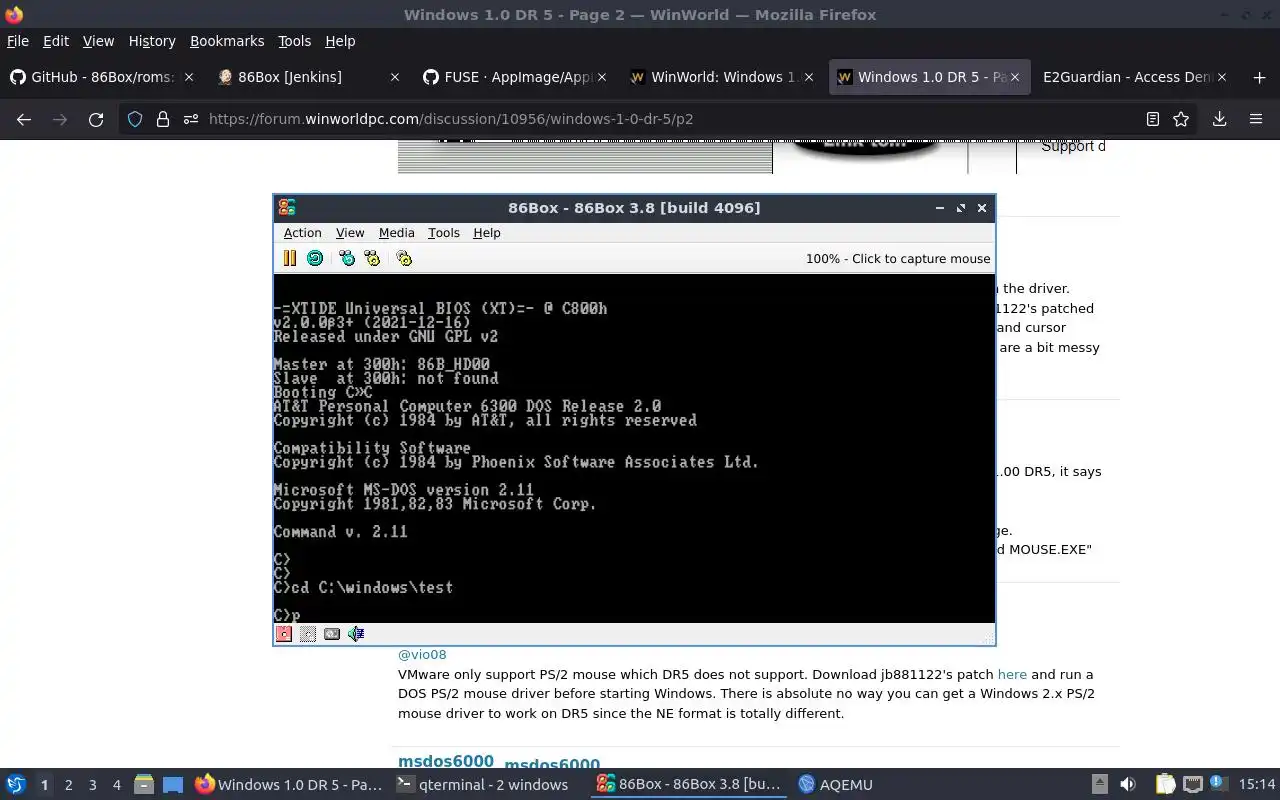Image resolution: width=1280 pixels, height=800 pixels.
Task: Switch to workspace 2 on the taskbar
Action: [68, 785]
